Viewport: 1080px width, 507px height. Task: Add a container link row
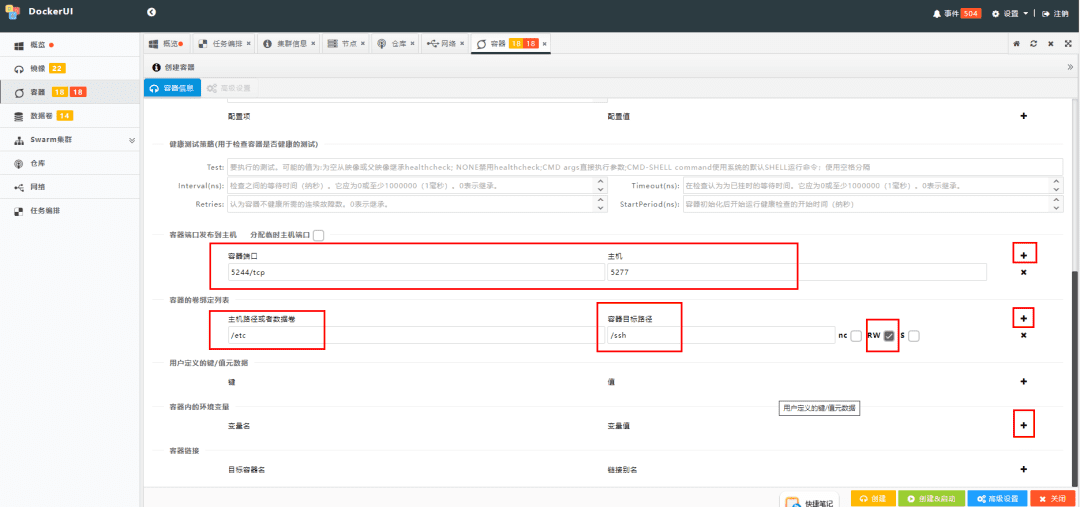point(1023,469)
